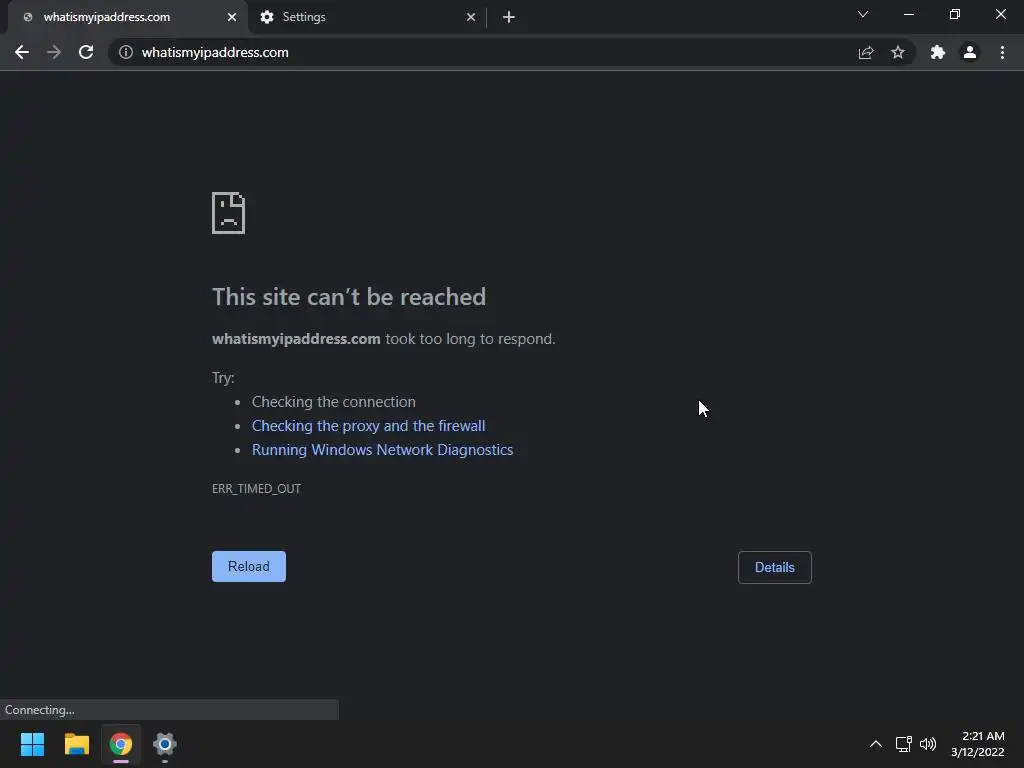Viewport: 1024px width, 768px height.
Task: Bookmark this tab with the star icon
Action: (898, 52)
